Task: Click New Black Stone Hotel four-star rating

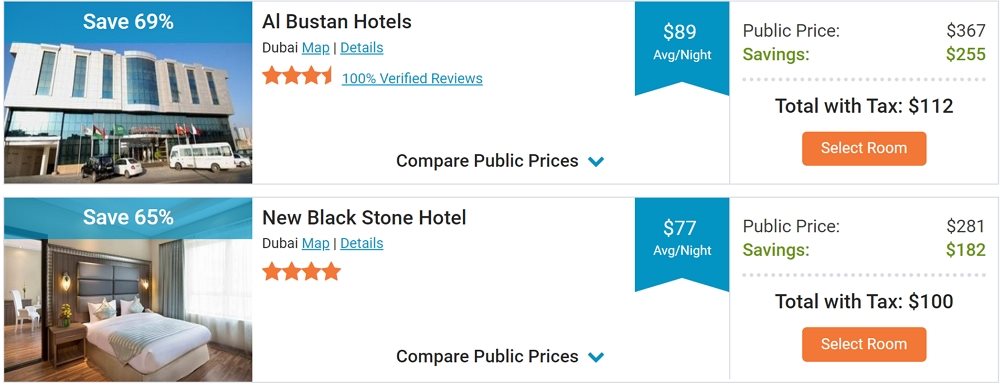Action: click(x=301, y=272)
